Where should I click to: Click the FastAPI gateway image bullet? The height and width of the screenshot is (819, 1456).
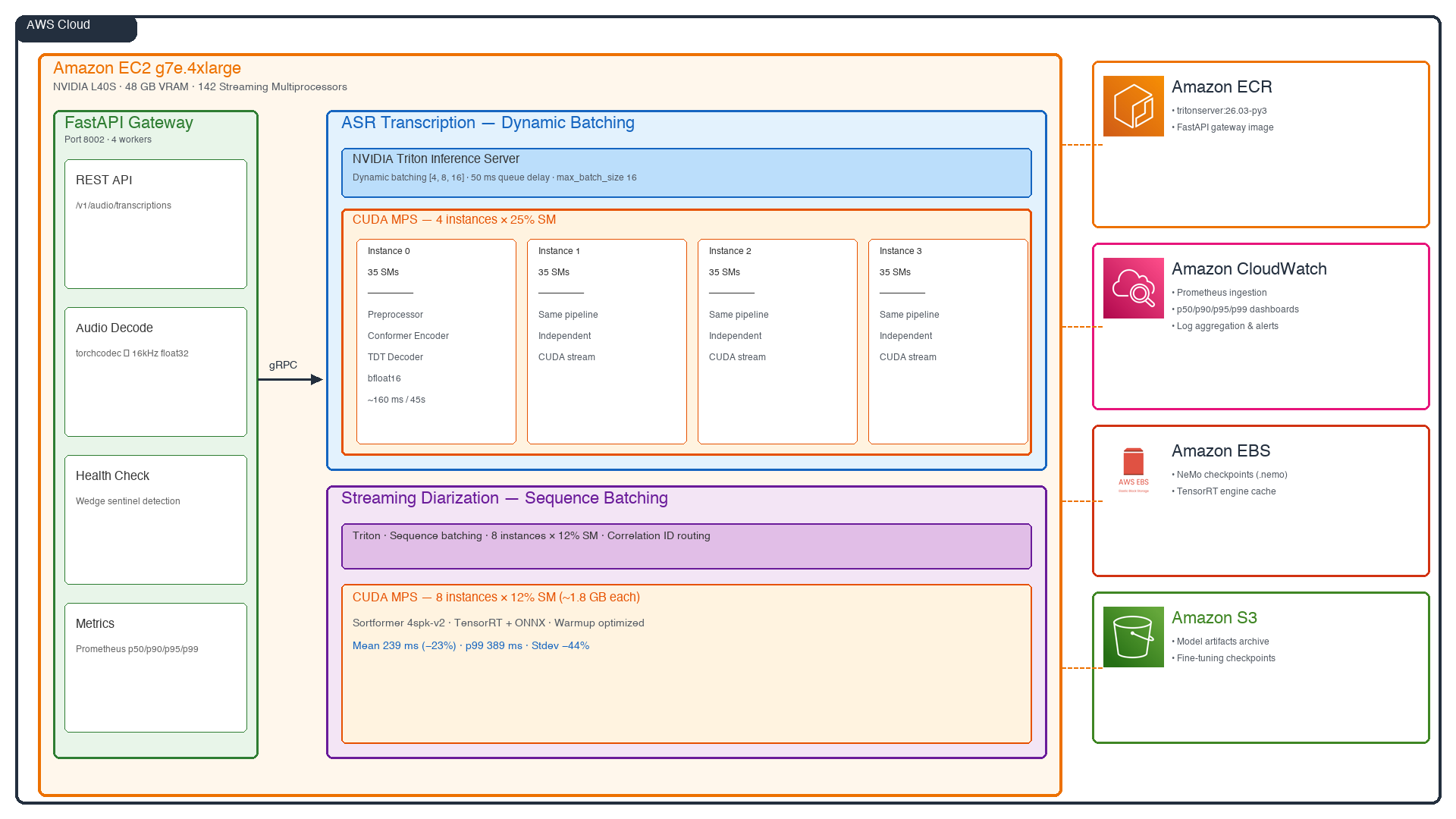click(x=1222, y=127)
